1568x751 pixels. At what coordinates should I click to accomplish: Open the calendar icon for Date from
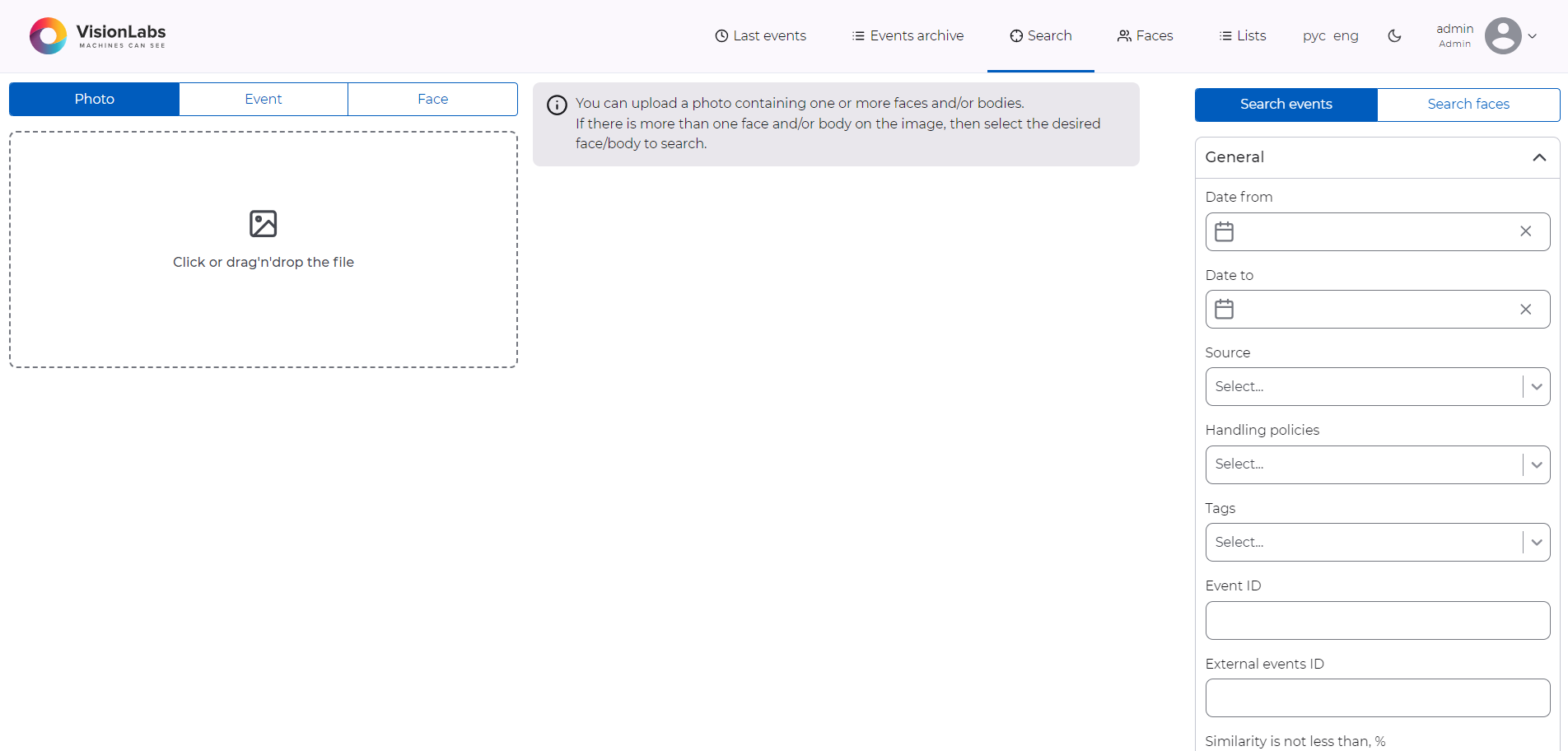pyautogui.click(x=1225, y=231)
